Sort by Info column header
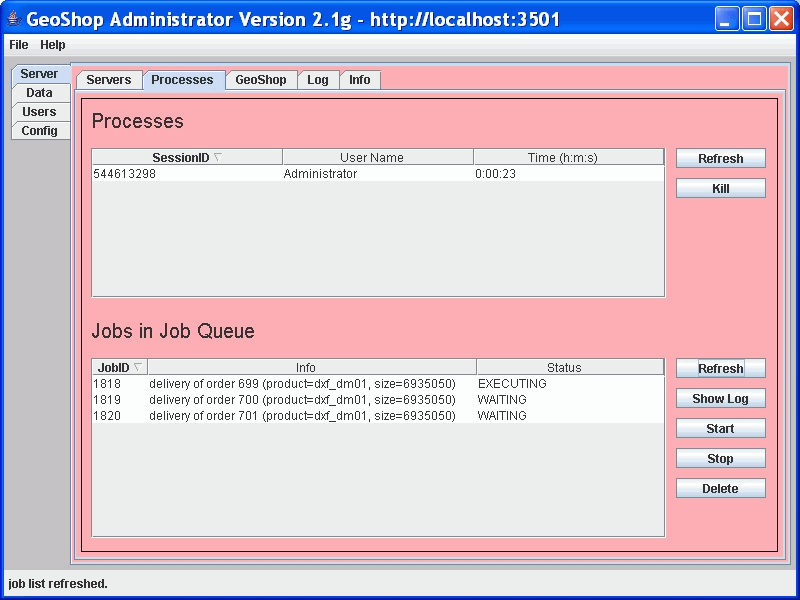Viewport: 800px width, 600px height. coord(312,367)
